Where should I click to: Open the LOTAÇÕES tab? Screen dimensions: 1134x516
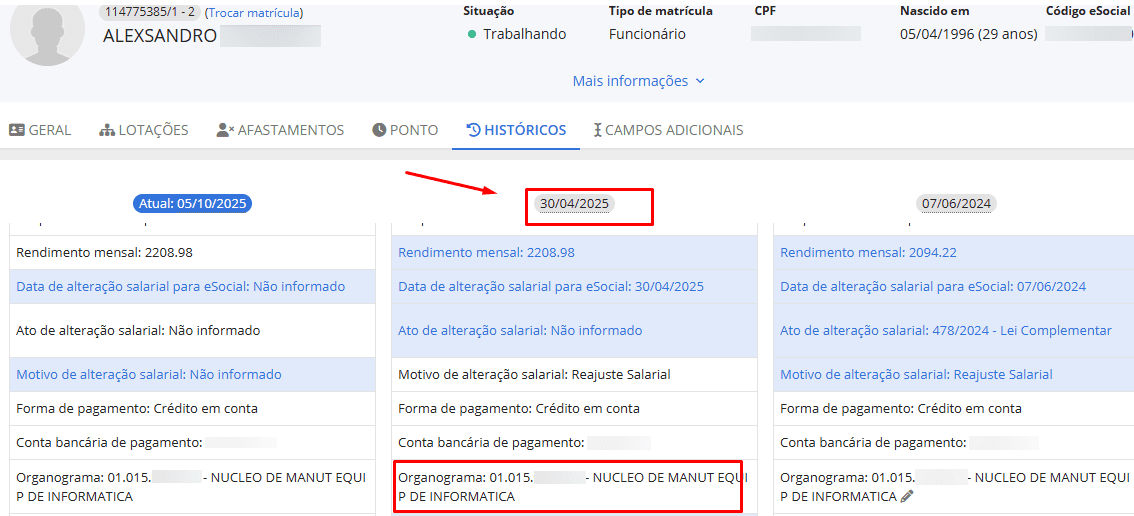click(143, 130)
